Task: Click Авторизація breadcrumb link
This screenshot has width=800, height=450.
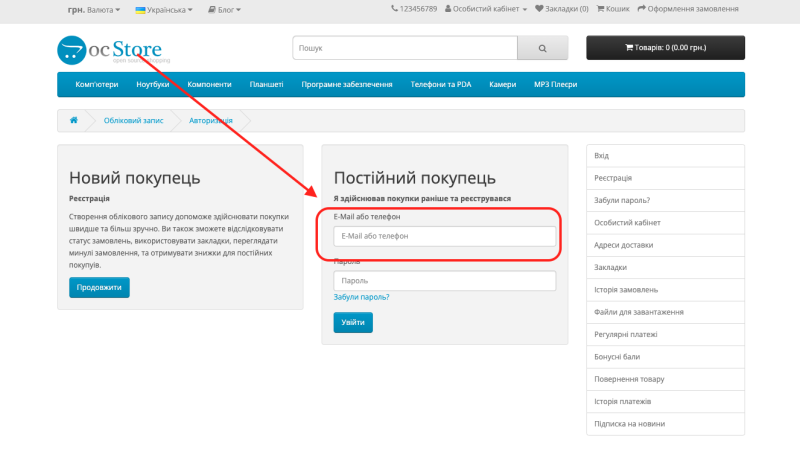Action: [211, 120]
